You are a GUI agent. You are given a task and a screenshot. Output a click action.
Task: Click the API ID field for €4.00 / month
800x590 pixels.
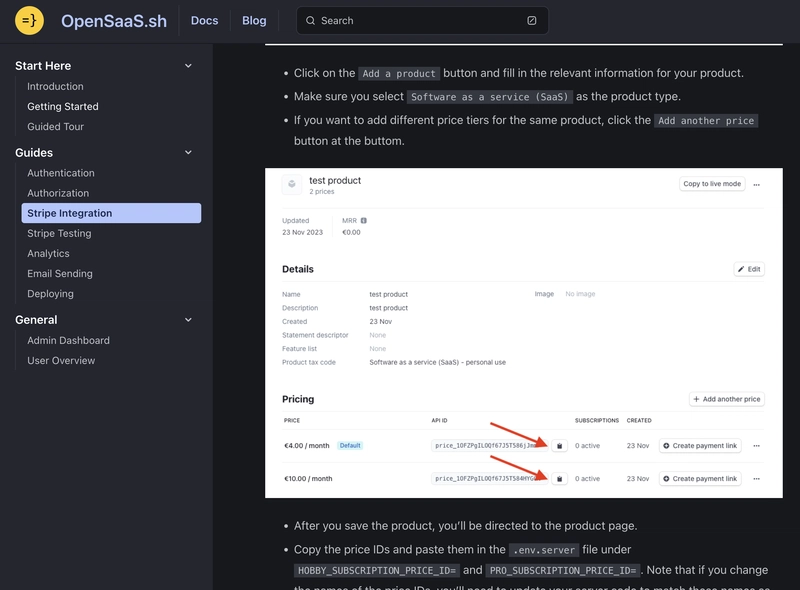[x=489, y=446]
